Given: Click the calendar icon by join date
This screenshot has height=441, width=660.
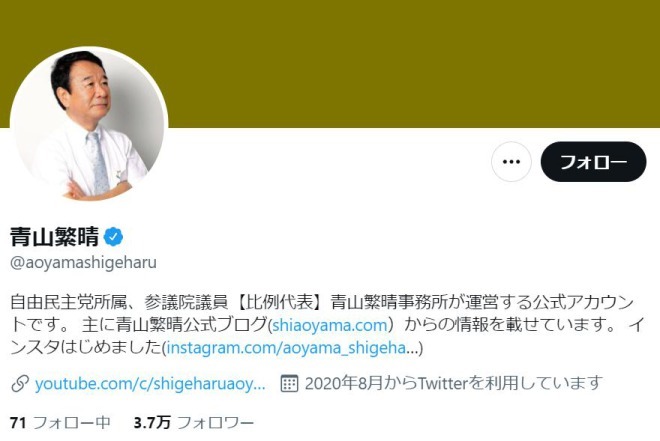Looking at the screenshot, I should (x=289, y=383).
